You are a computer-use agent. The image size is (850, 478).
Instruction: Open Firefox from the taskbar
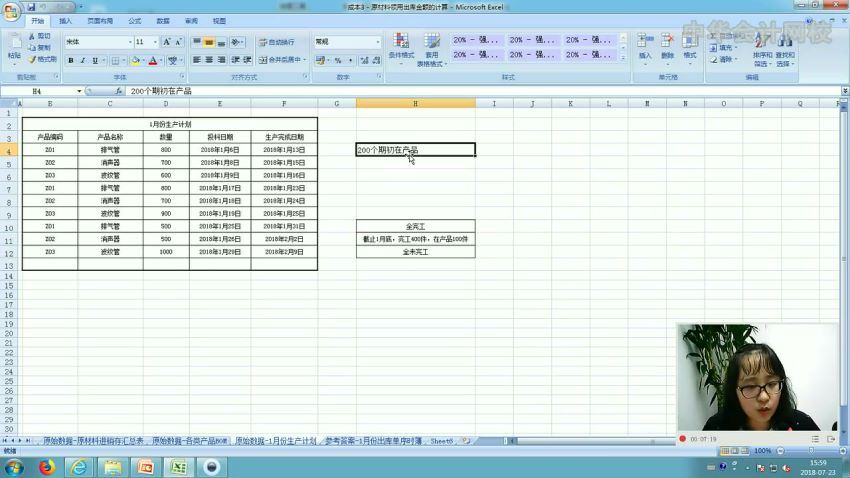[x=47, y=467]
